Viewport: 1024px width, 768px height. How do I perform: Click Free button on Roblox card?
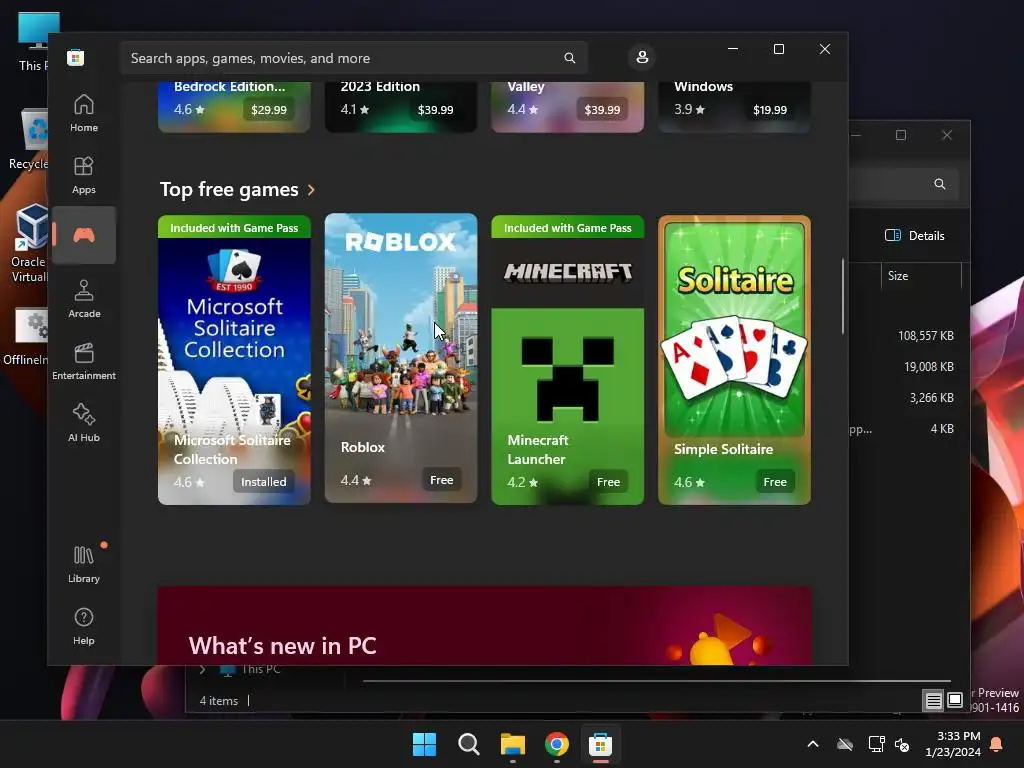click(x=441, y=480)
